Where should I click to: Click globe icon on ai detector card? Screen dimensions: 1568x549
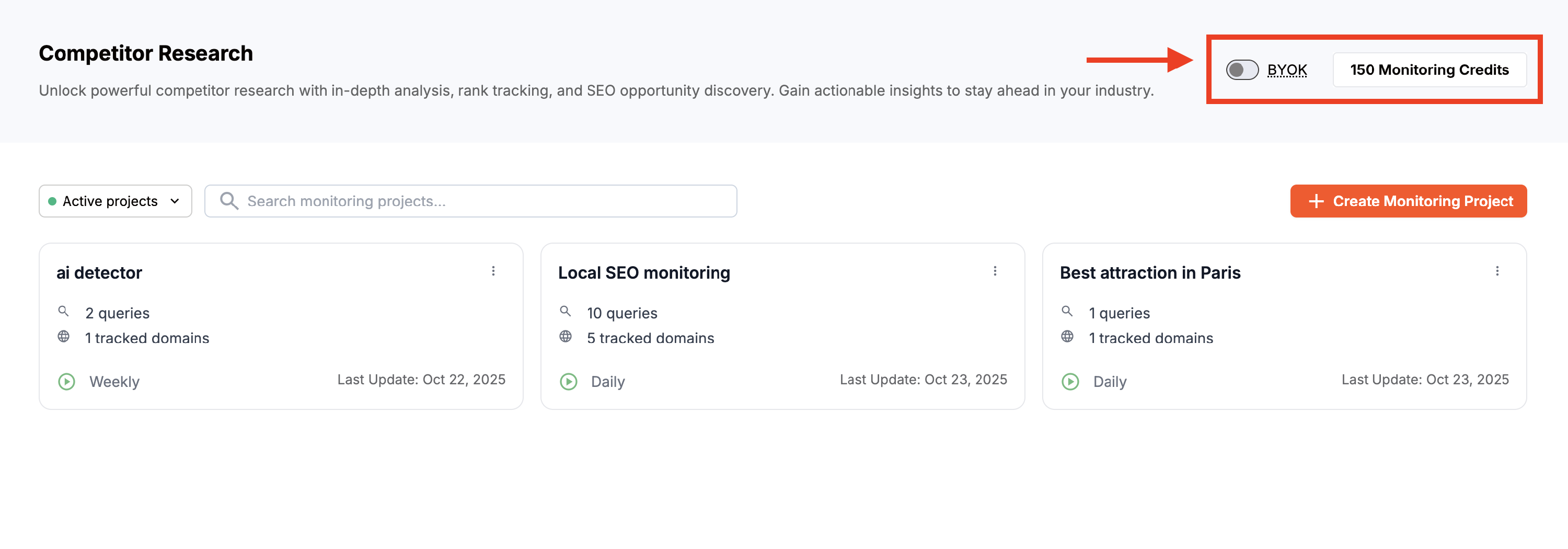tap(63, 337)
